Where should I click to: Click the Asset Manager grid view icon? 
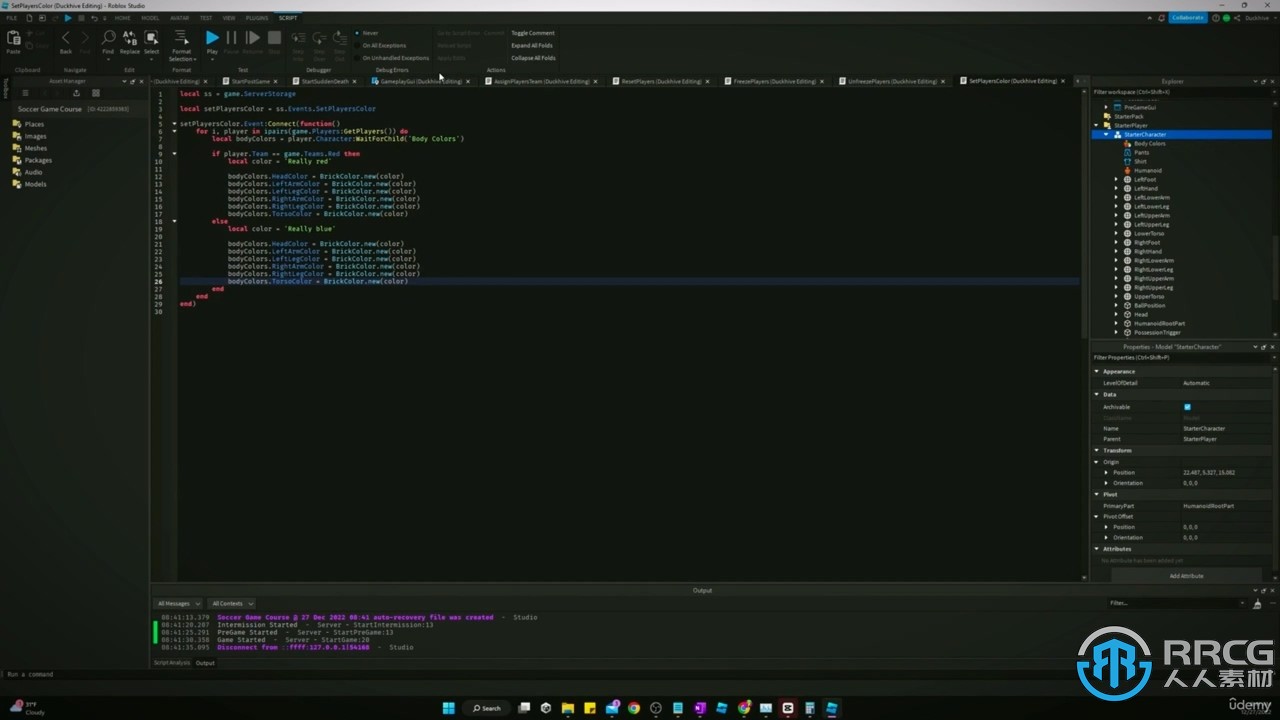coord(96,93)
